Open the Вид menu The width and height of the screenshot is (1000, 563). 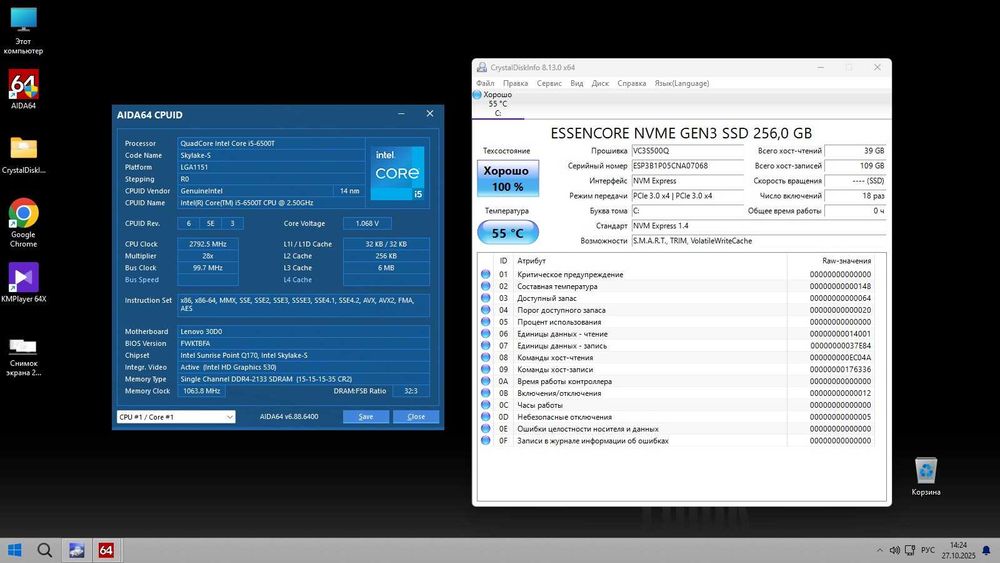coord(577,84)
